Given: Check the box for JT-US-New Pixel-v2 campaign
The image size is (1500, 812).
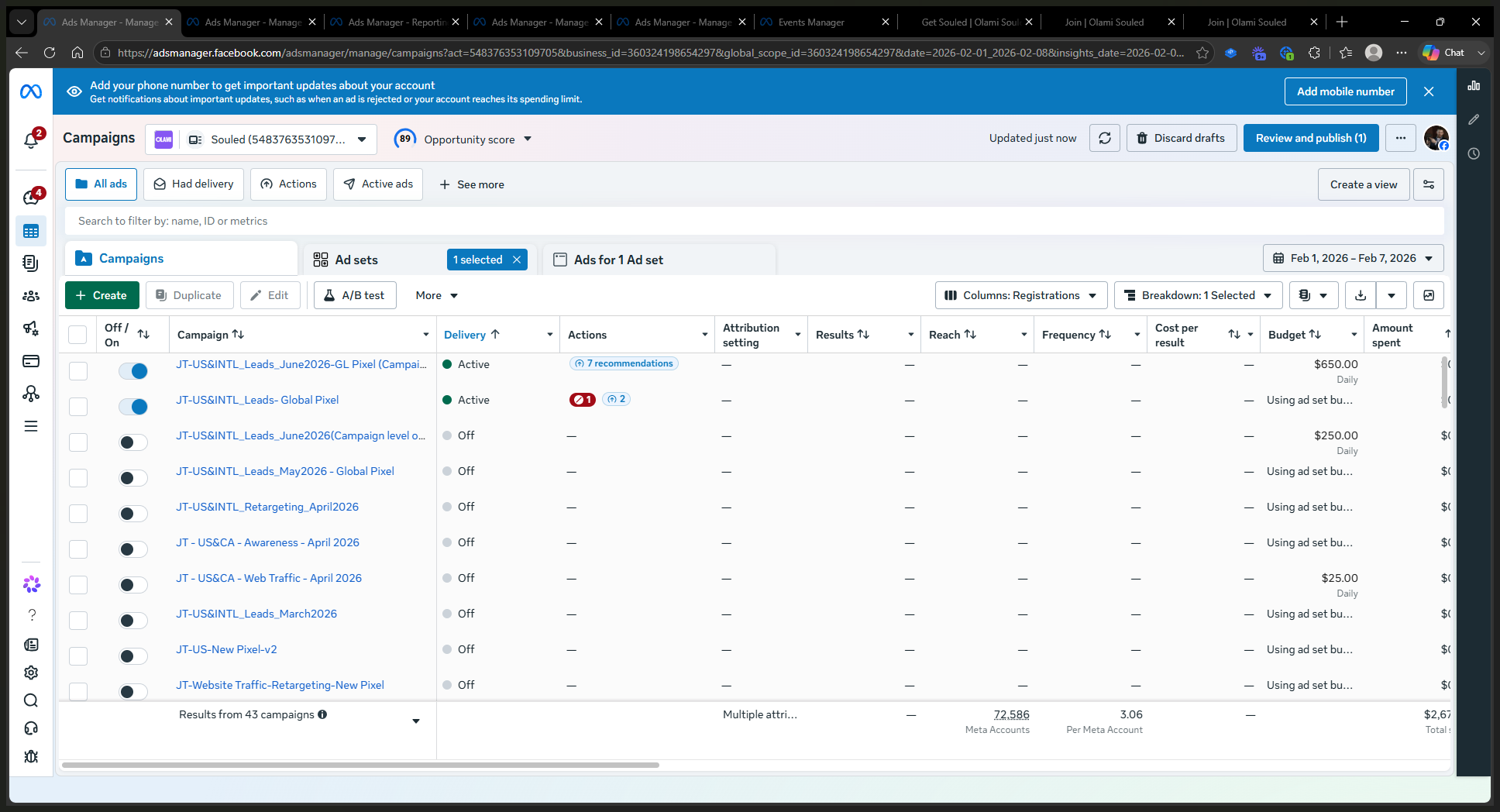Looking at the screenshot, I should pyautogui.click(x=78, y=656).
